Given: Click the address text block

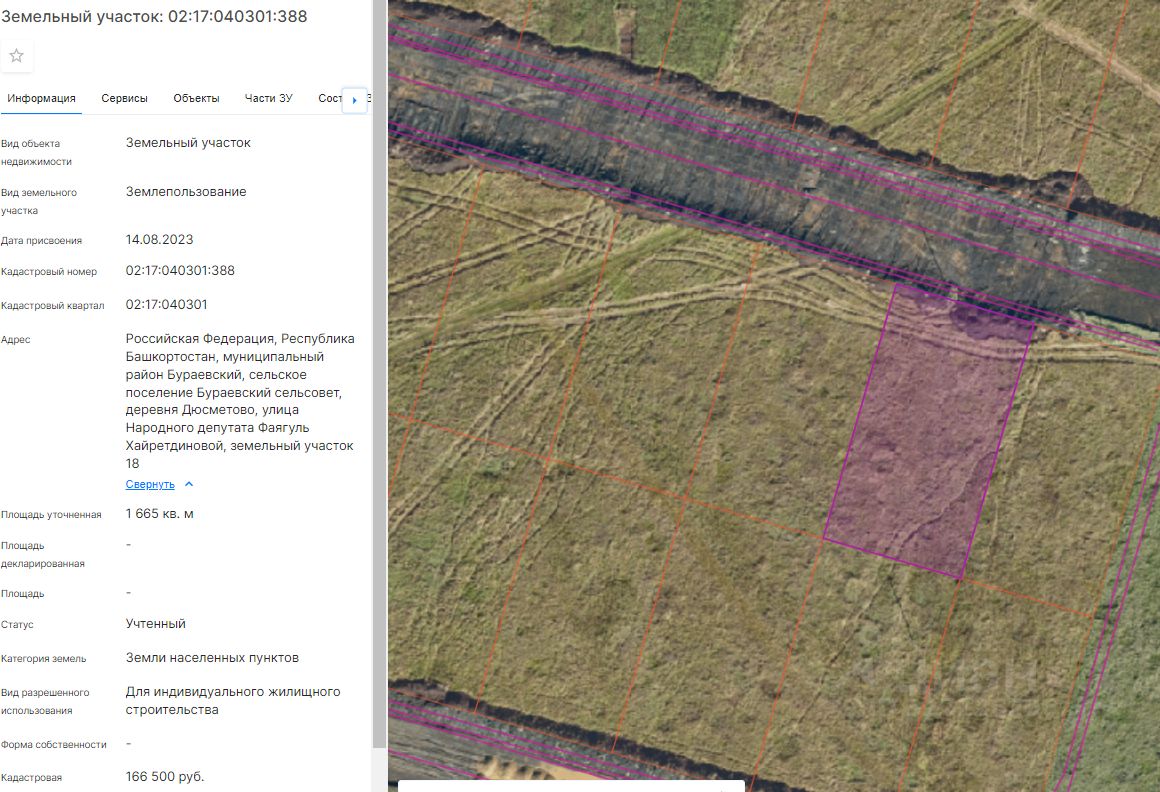Looking at the screenshot, I should click(240, 401).
